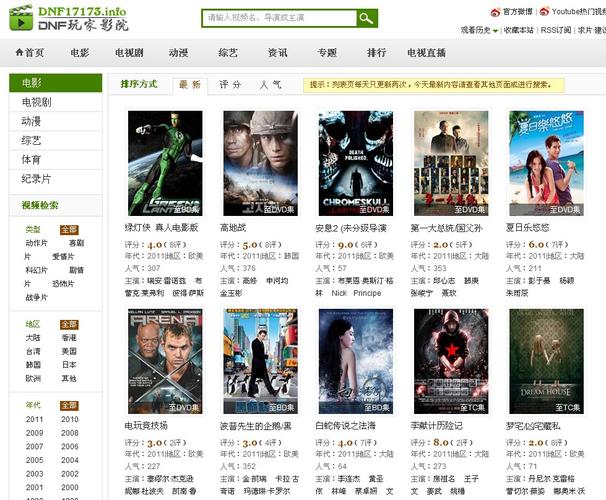
Task: Expand the 观看历史 watch history dropdown
Action: pyautogui.click(x=479, y=31)
